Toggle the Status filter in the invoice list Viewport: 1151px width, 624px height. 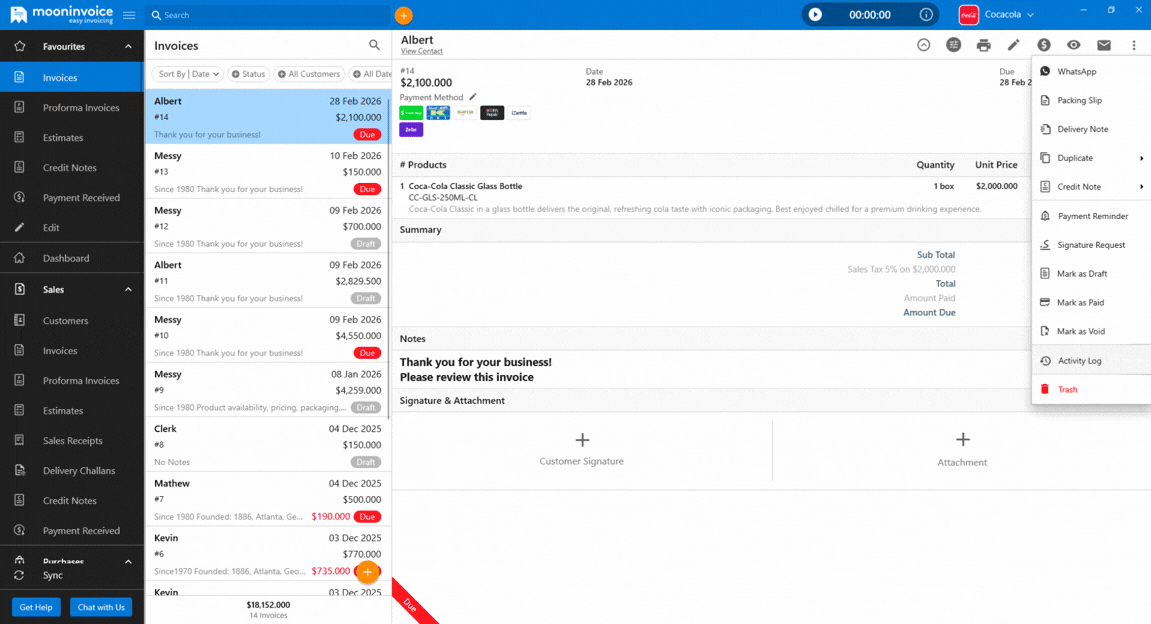248,73
